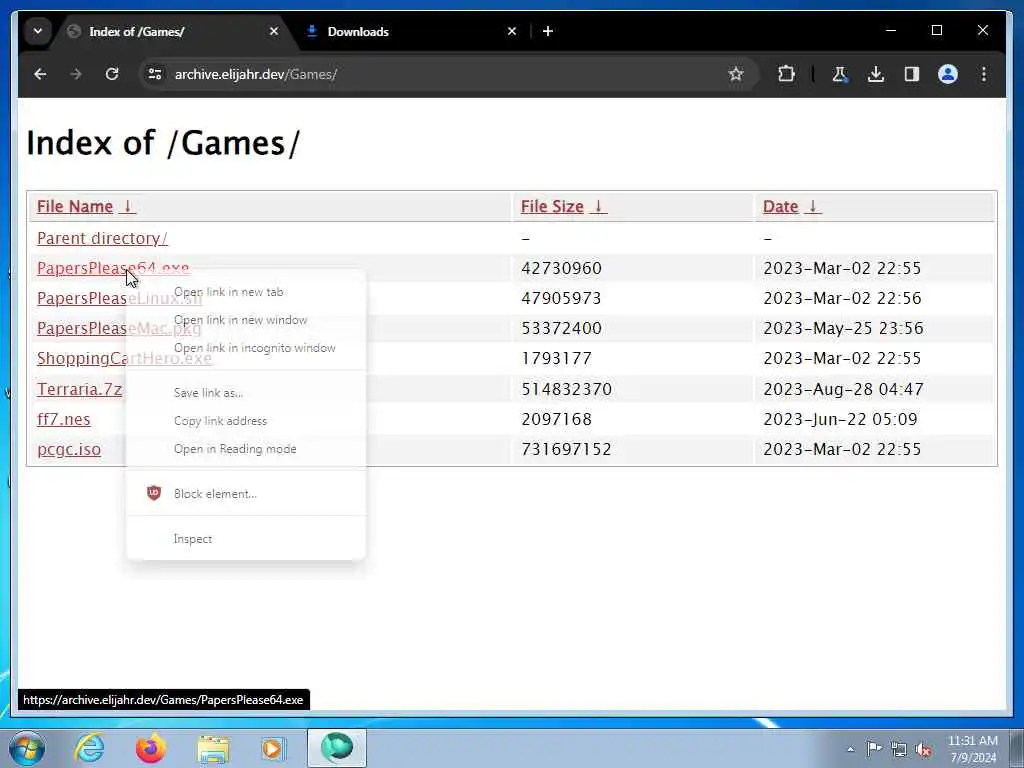Choose uBlock Block element... entry
The height and width of the screenshot is (768, 1024).
[246, 494]
